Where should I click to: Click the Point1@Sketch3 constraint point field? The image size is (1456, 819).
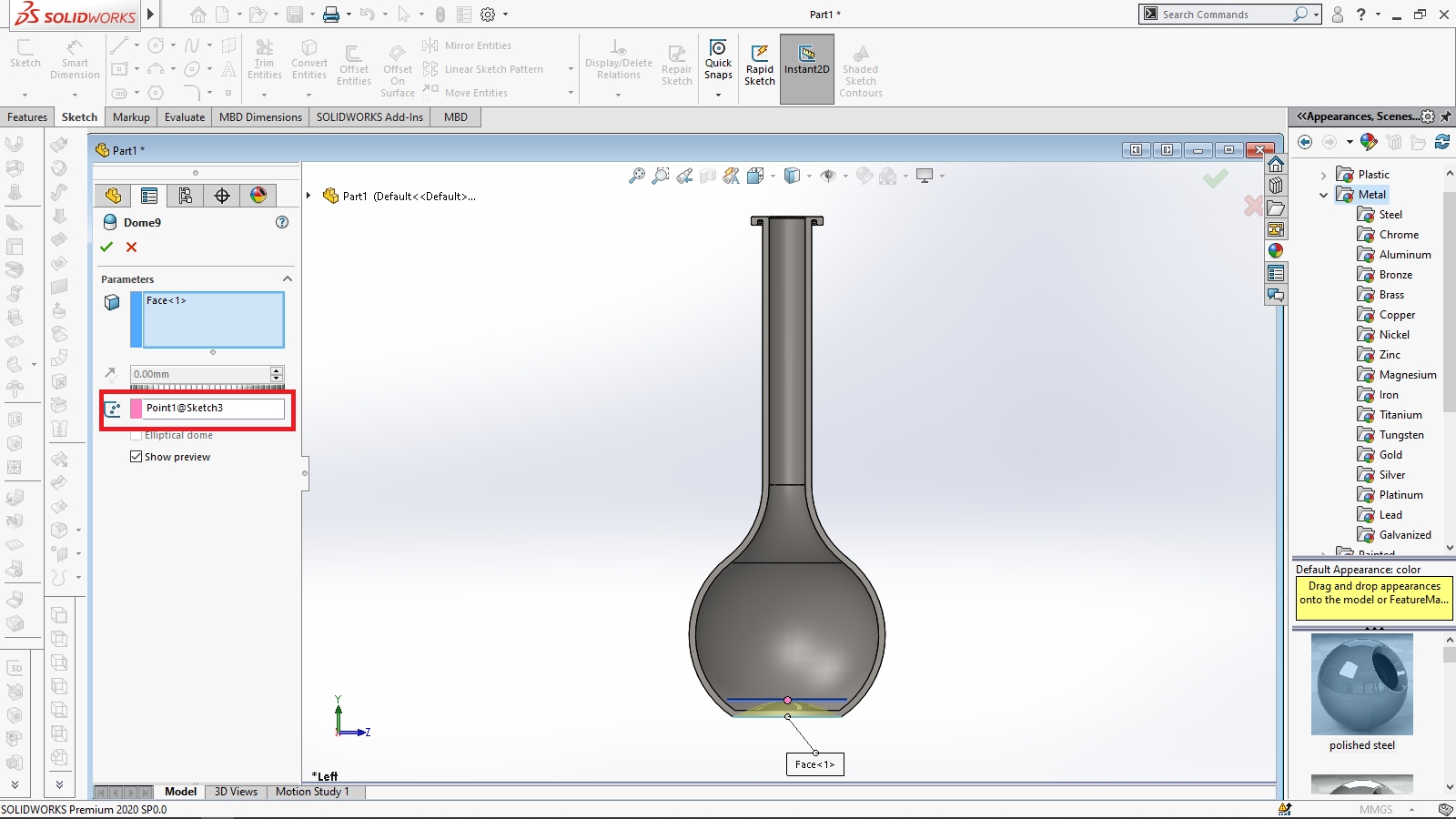tap(213, 409)
